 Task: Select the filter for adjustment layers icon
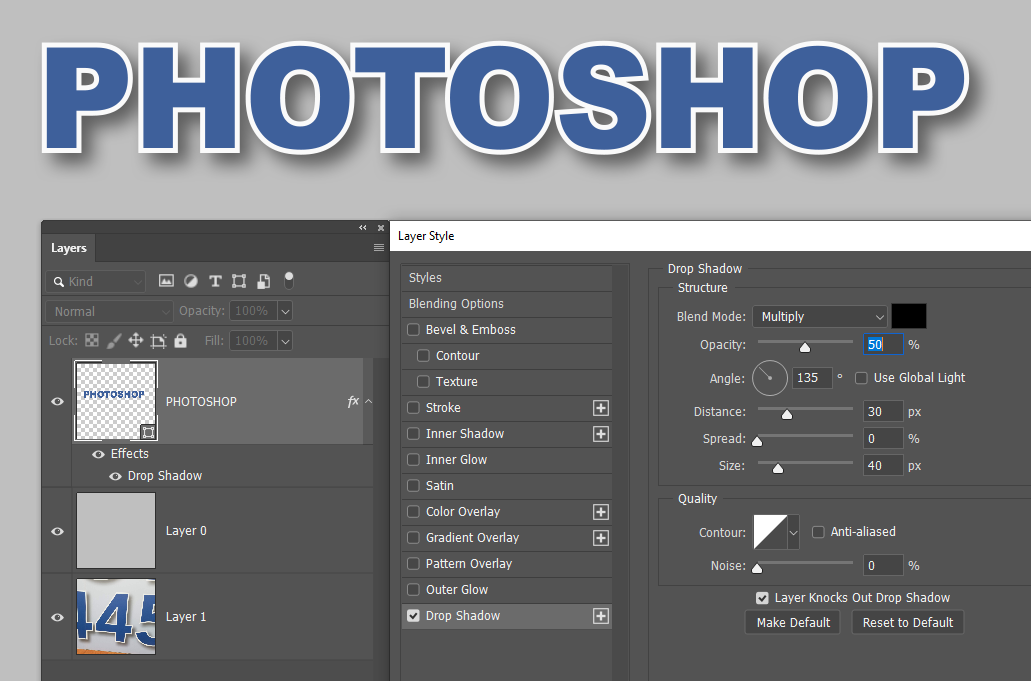click(x=190, y=281)
